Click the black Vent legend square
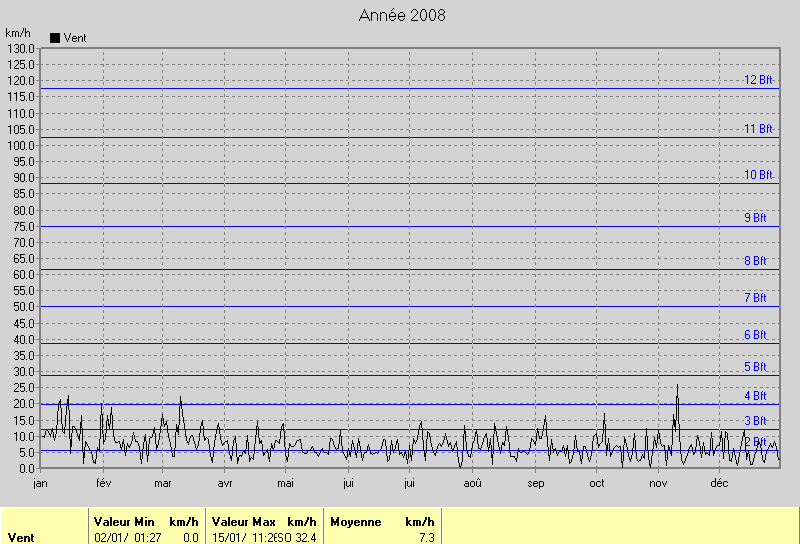 (55, 38)
